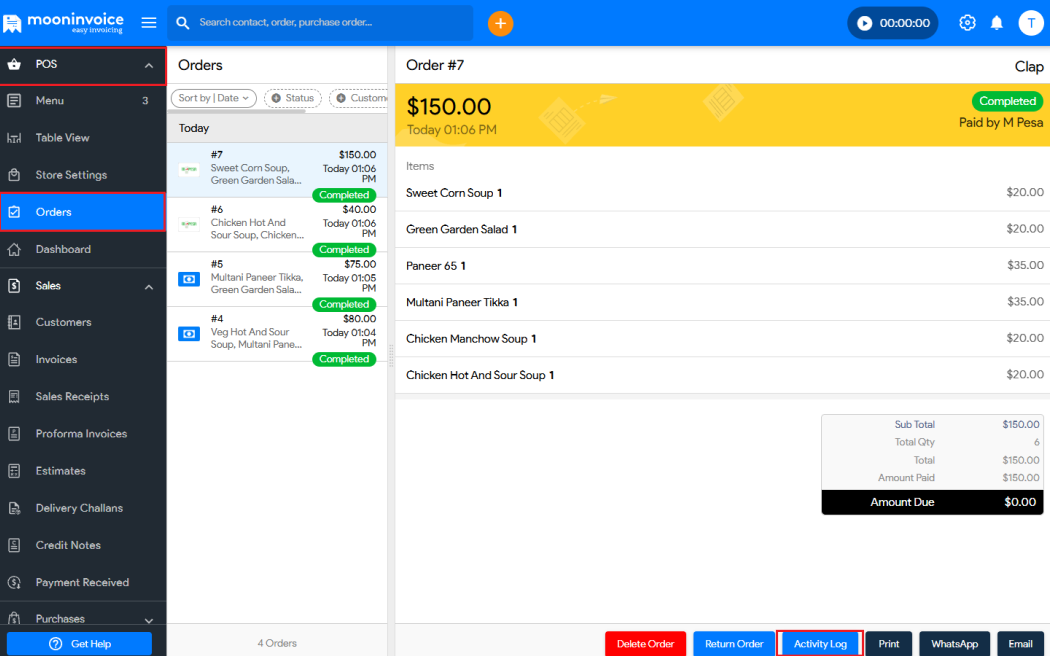1050x656 pixels.
Task: Open the user profile avatar T
Action: point(1030,23)
